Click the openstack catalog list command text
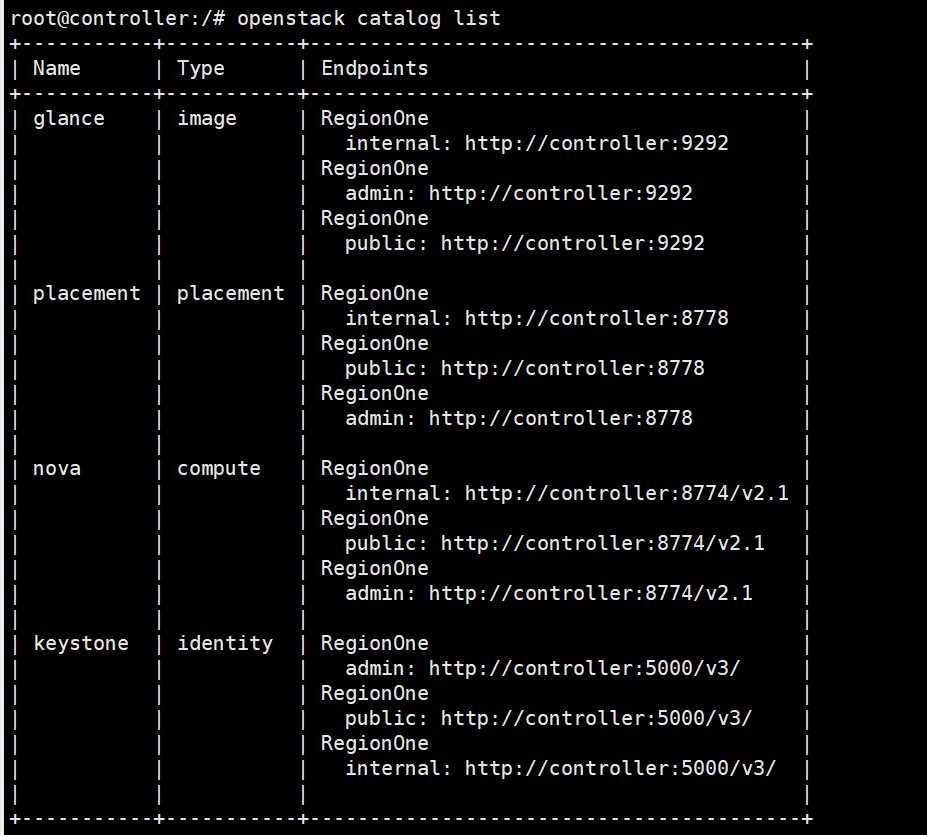Image resolution: width=927 pixels, height=835 pixels. pyautogui.click(x=368, y=18)
